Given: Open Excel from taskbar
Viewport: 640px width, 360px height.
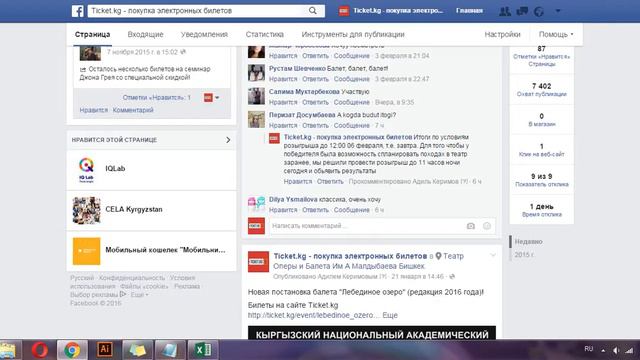Looking at the screenshot, I should click(203, 350).
